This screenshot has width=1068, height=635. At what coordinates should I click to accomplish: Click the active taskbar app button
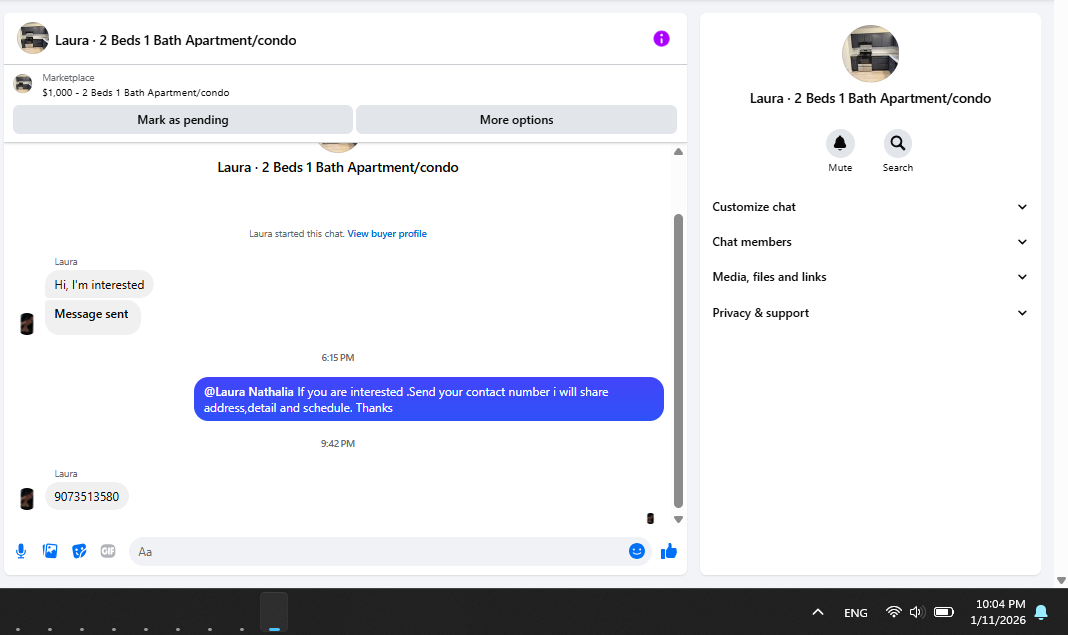click(274, 612)
